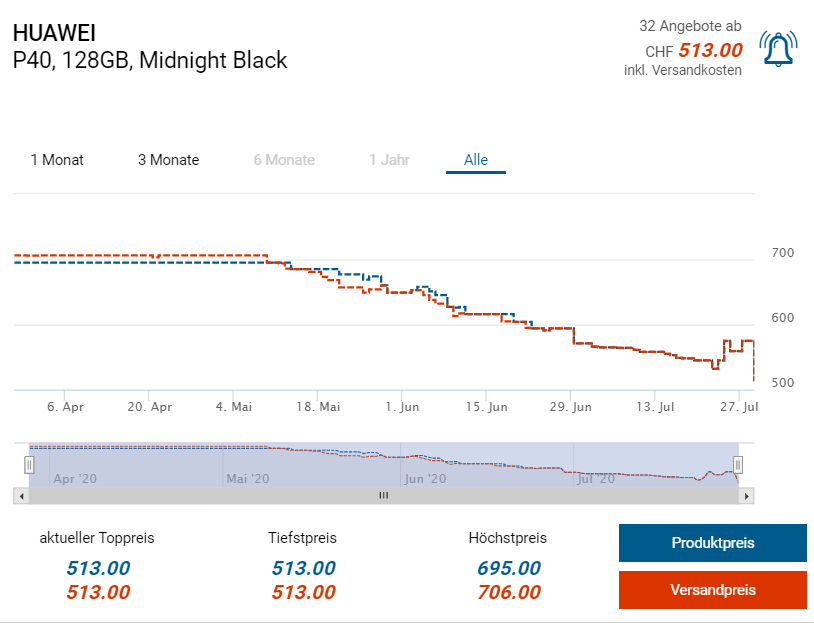Open the CHF 513.00 offer price

[710, 50]
